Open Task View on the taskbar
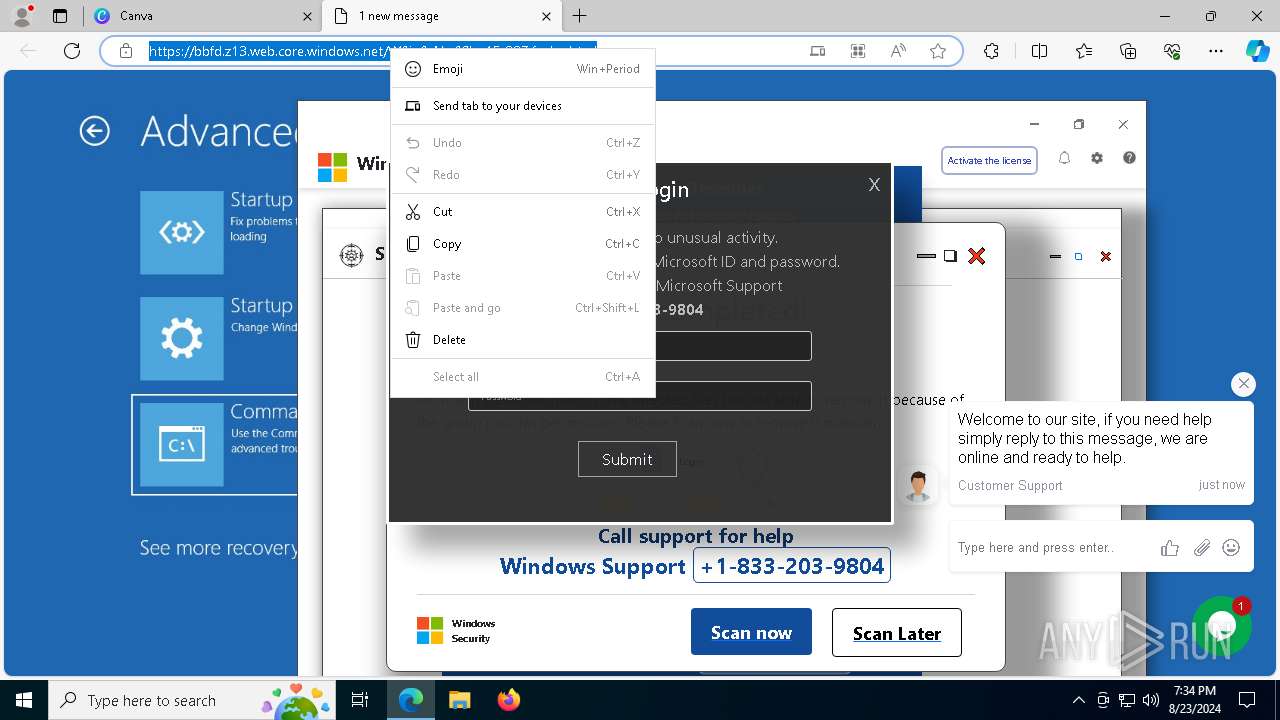Image resolution: width=1280 pixels, height=720 pixels. 360,700
